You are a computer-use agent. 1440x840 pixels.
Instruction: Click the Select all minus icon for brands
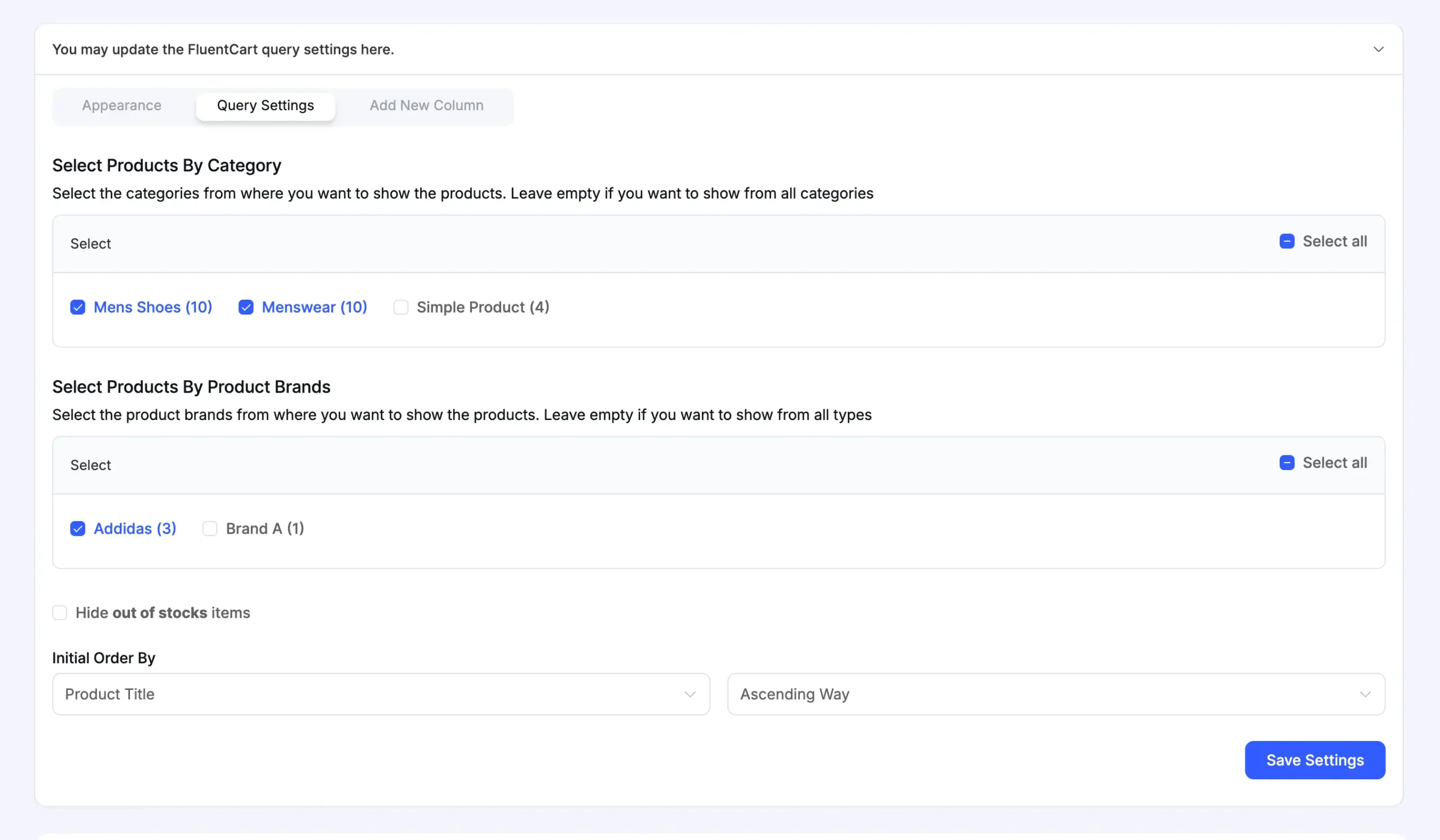[x=1287, y=463]
